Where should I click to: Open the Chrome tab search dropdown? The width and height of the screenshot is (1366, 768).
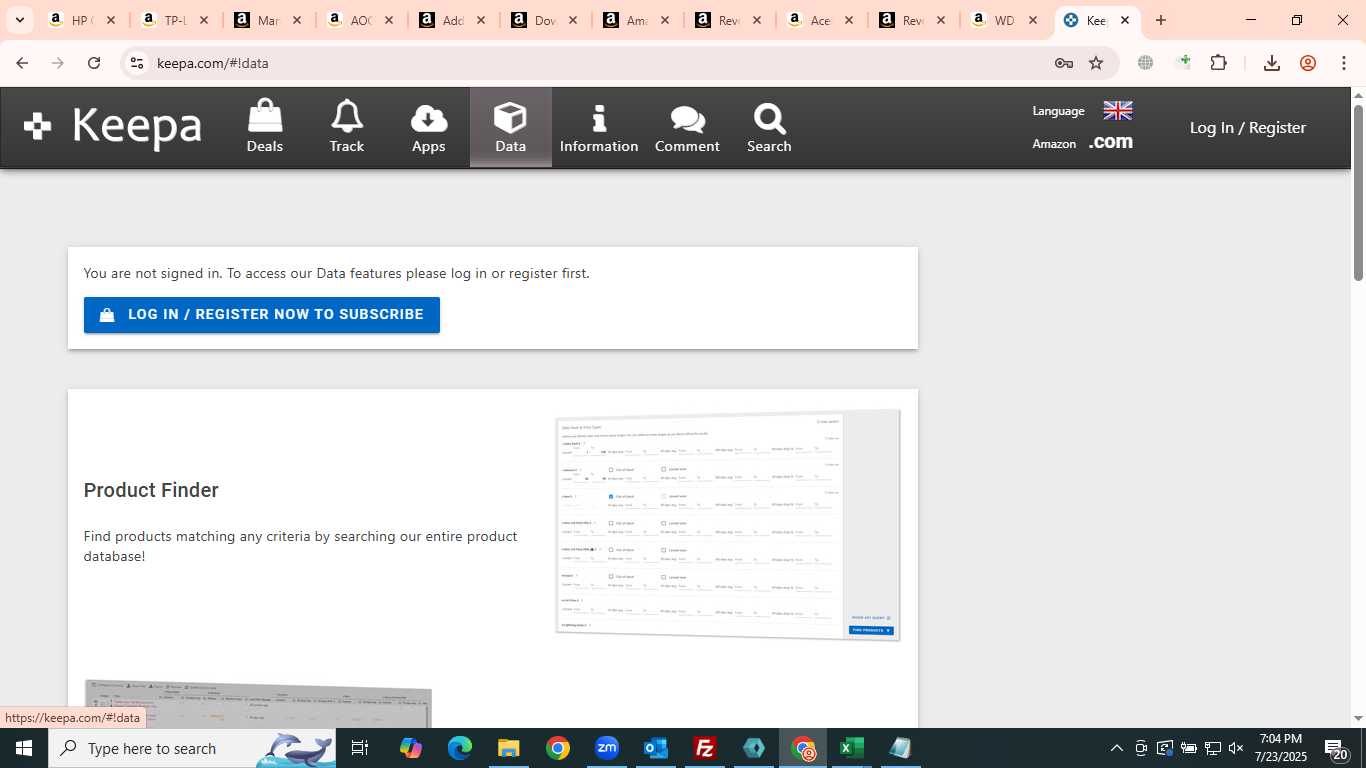pyautogui.click(x=19, y=20)
